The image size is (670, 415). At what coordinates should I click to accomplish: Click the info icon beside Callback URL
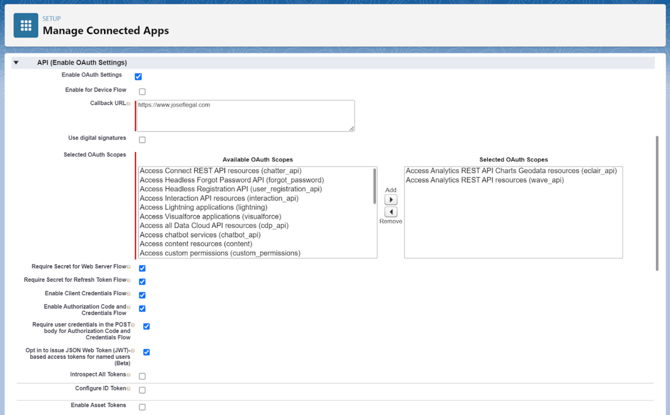129,104
